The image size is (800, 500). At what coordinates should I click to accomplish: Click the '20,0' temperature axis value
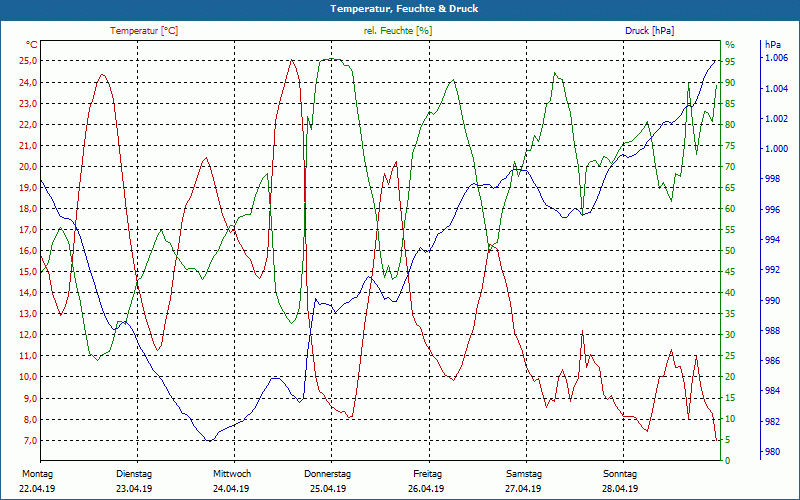pos(28,166)
